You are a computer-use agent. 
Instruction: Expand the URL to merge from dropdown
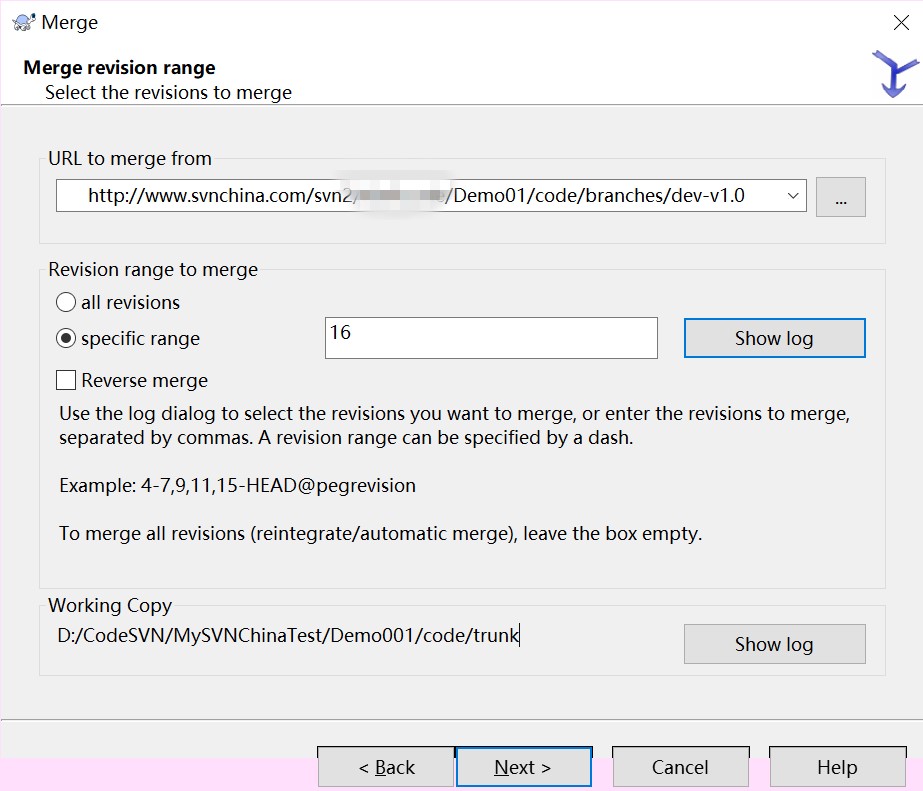pos(793,196)
